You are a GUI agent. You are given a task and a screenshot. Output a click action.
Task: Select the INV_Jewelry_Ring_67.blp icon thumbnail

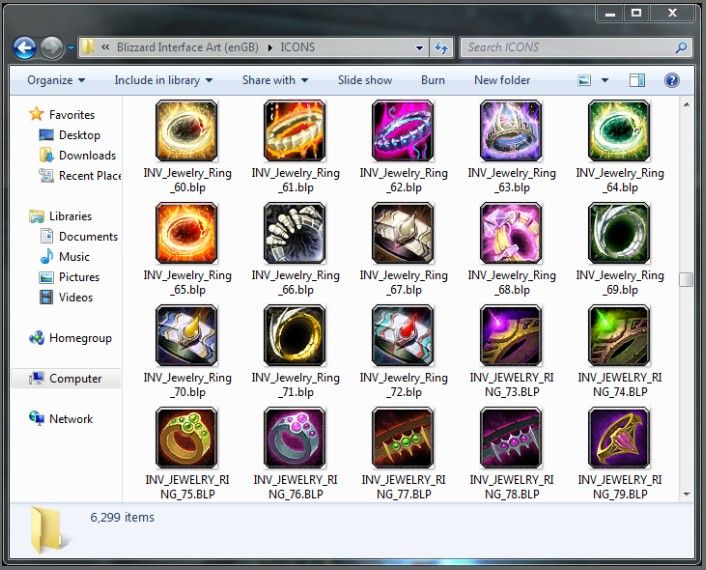403,233
